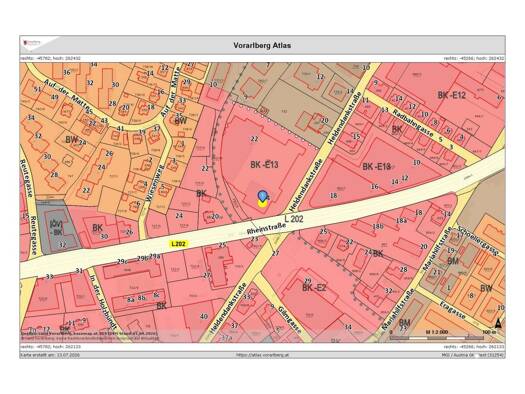Select the BK -E12 zone label

point(451,95)
